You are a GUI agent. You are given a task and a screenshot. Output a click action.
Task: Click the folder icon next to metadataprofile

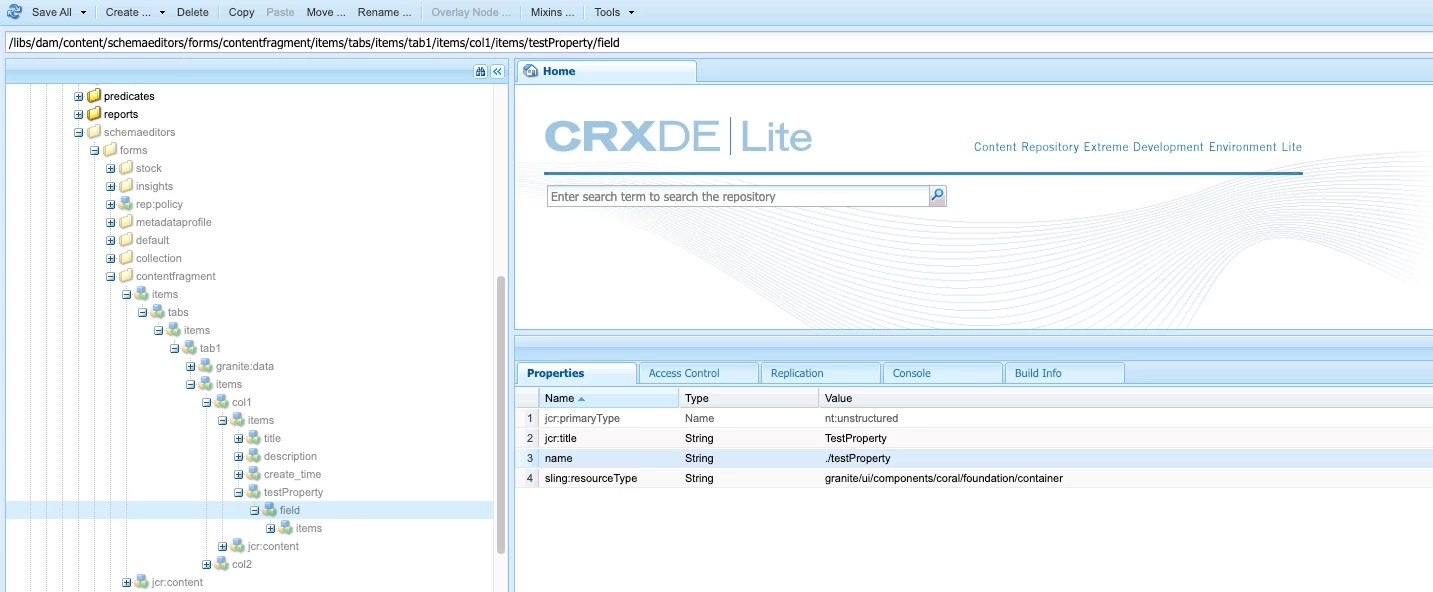126,222
